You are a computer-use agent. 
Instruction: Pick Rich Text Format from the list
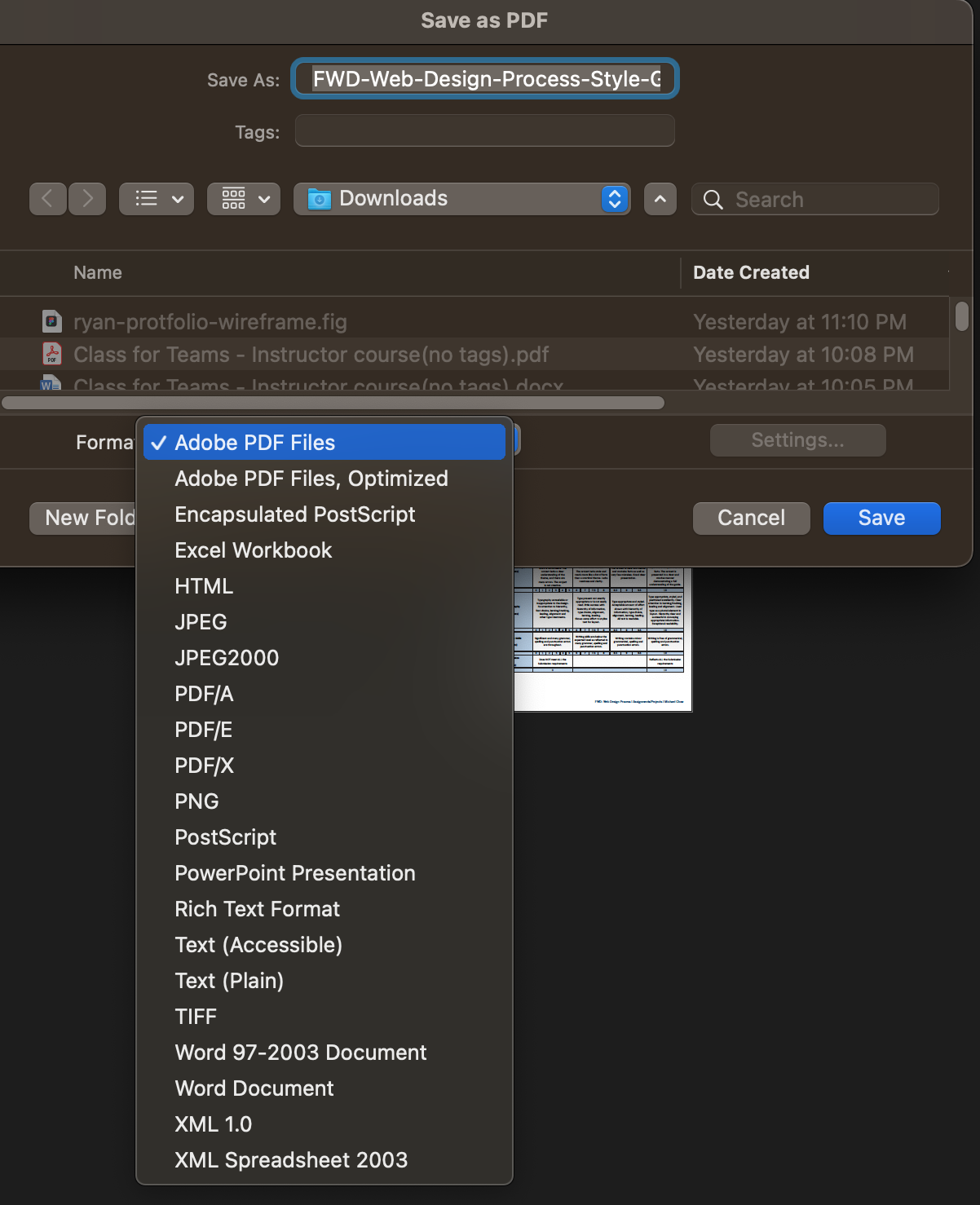[257, 908]
